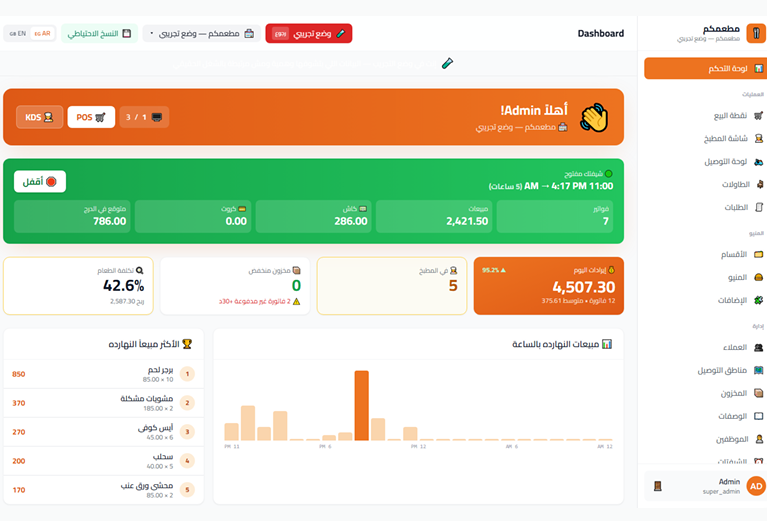Viewport: 767px width, 521px height.
Task: Click the chef icon on في المطبخ card
Action: [453, 271]
